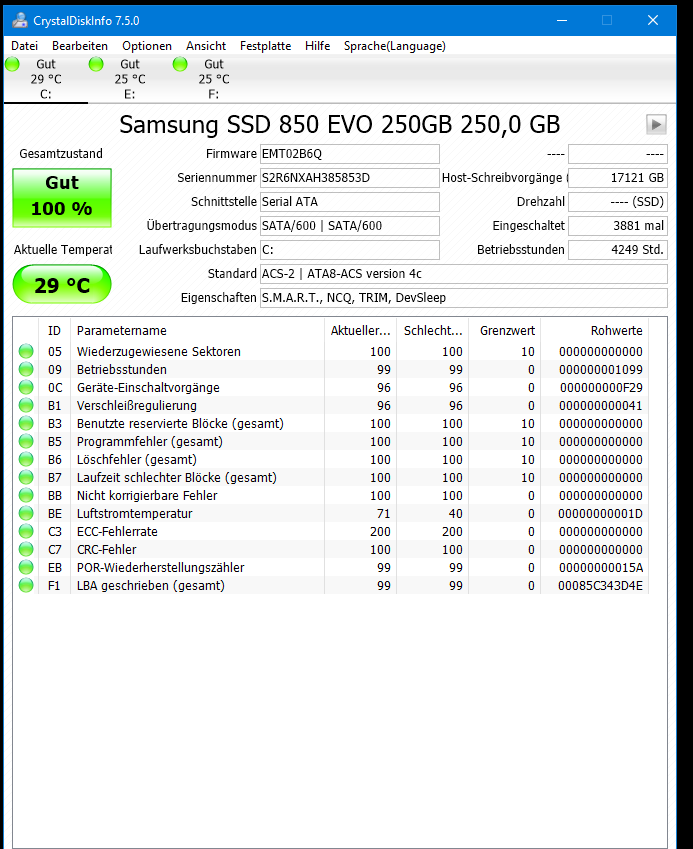Select the Luftstromtemperatur parameter name
Image resolution: width=693 pixels, height=849 pixels.
point(134,513)
